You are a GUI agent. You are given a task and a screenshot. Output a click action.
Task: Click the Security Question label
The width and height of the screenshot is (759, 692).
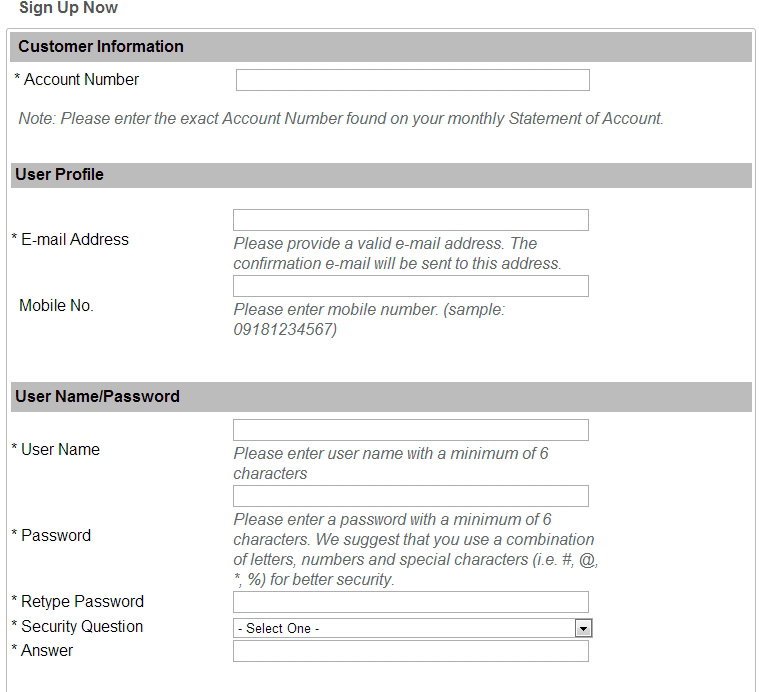[82, 627]
